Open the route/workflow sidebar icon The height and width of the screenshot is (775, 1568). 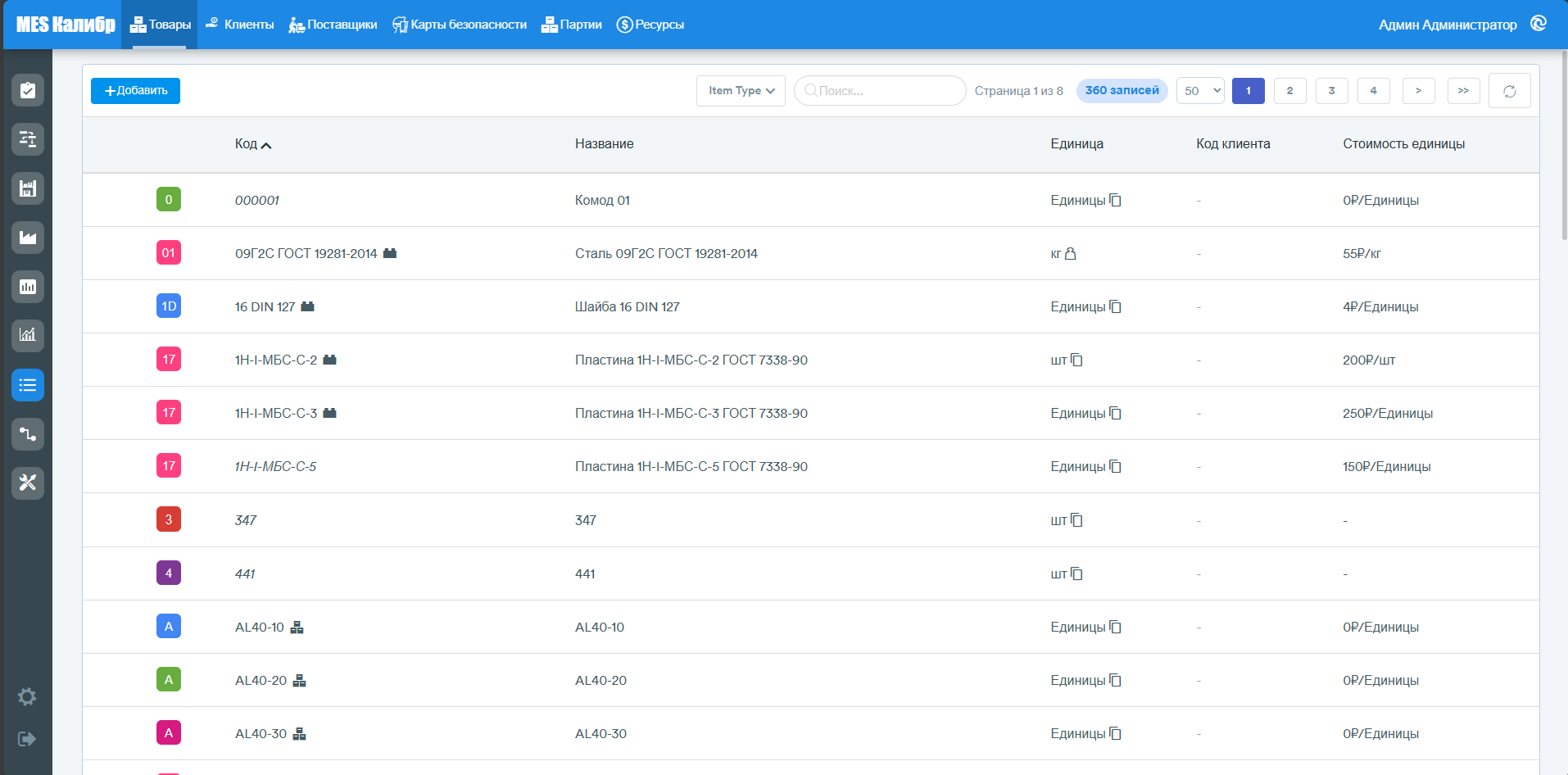click(28, 434)
